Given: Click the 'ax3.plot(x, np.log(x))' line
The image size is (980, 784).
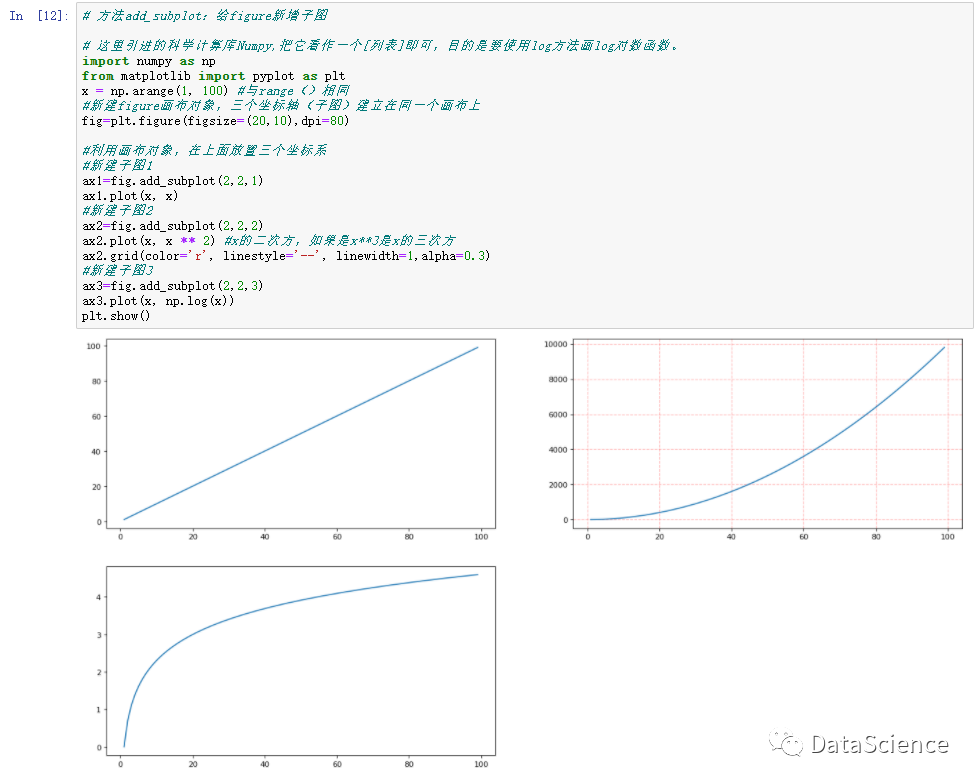Looking at the screenshot, I should [x=158, y=301].
